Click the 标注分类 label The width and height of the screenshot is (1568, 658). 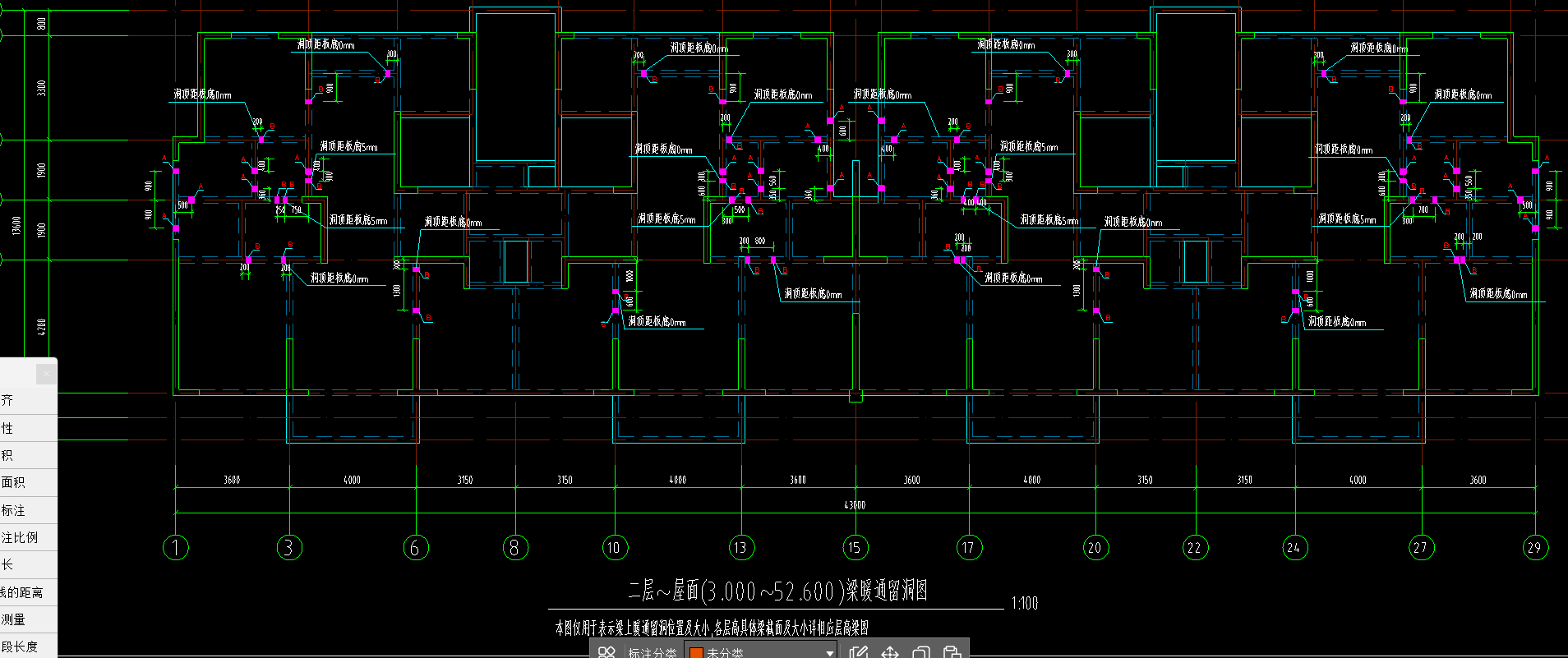pyautogui.click(x=652, y=652)
